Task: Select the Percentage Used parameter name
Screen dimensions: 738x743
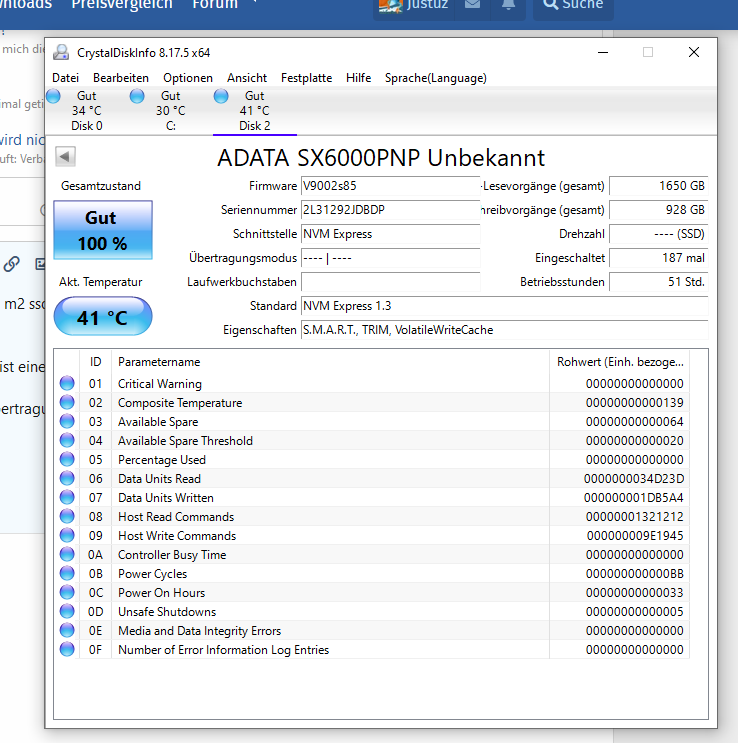Action: [162, 460]
